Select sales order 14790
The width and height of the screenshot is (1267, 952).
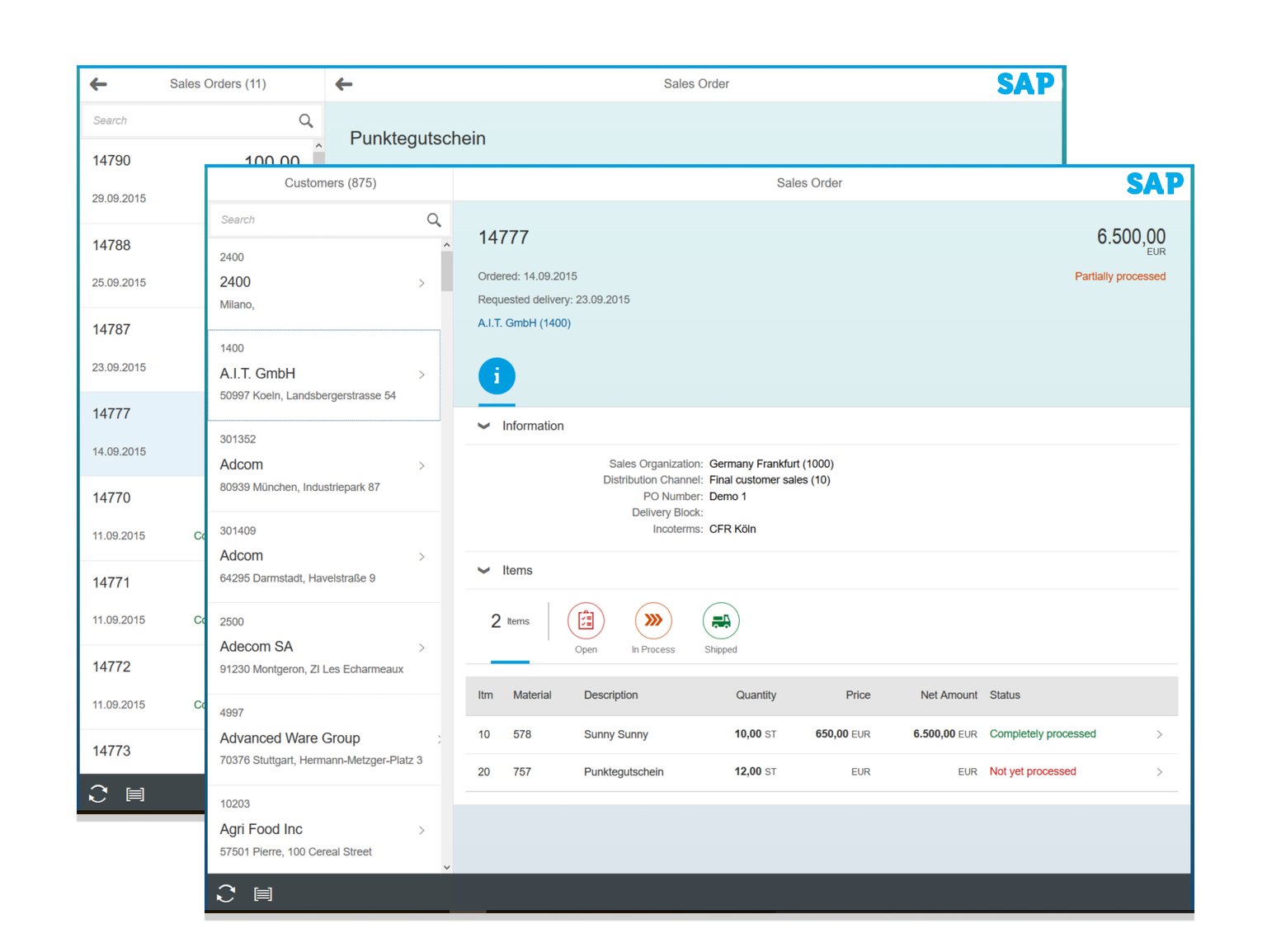pos(142,180)
